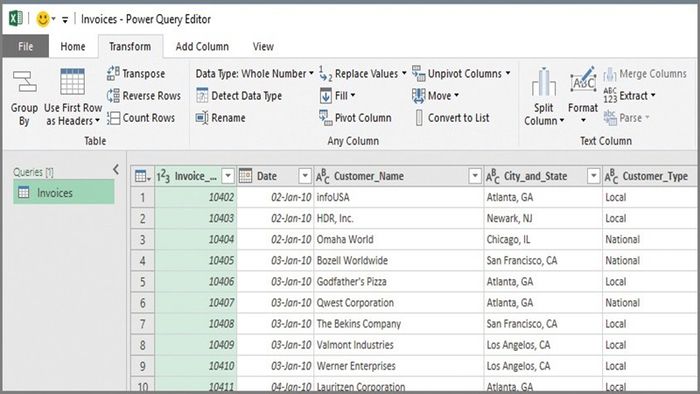
Task: Click the Move icon
Action: click(418, 95)
